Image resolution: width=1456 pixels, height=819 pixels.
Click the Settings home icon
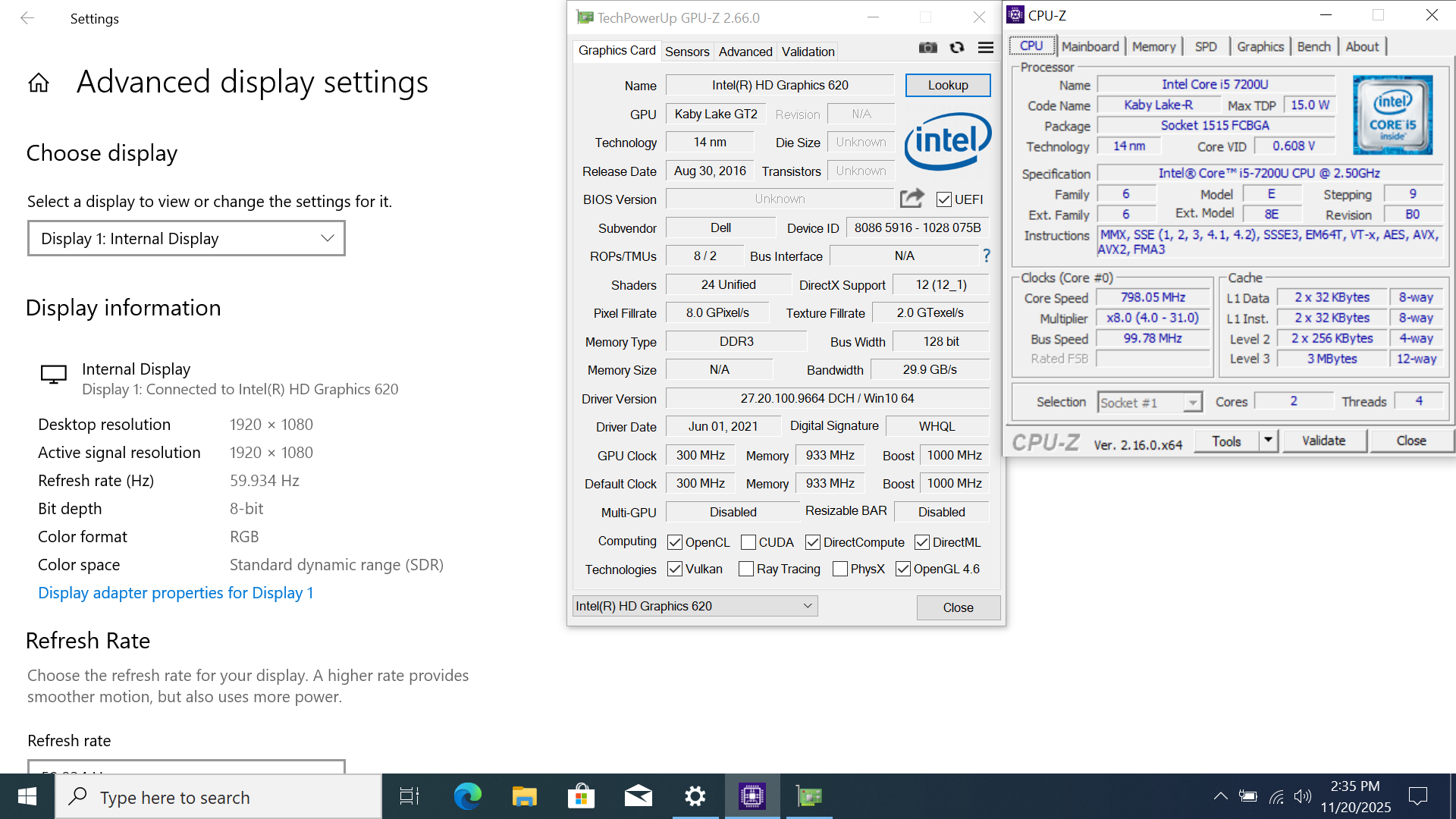tap(39, 83)
